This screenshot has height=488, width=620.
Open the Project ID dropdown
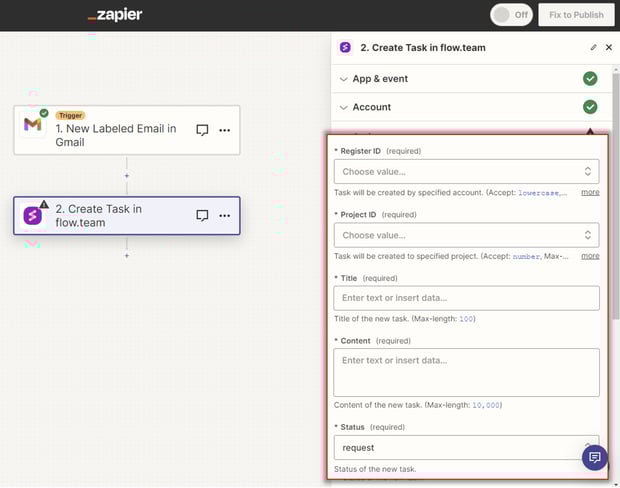[466, 235]
